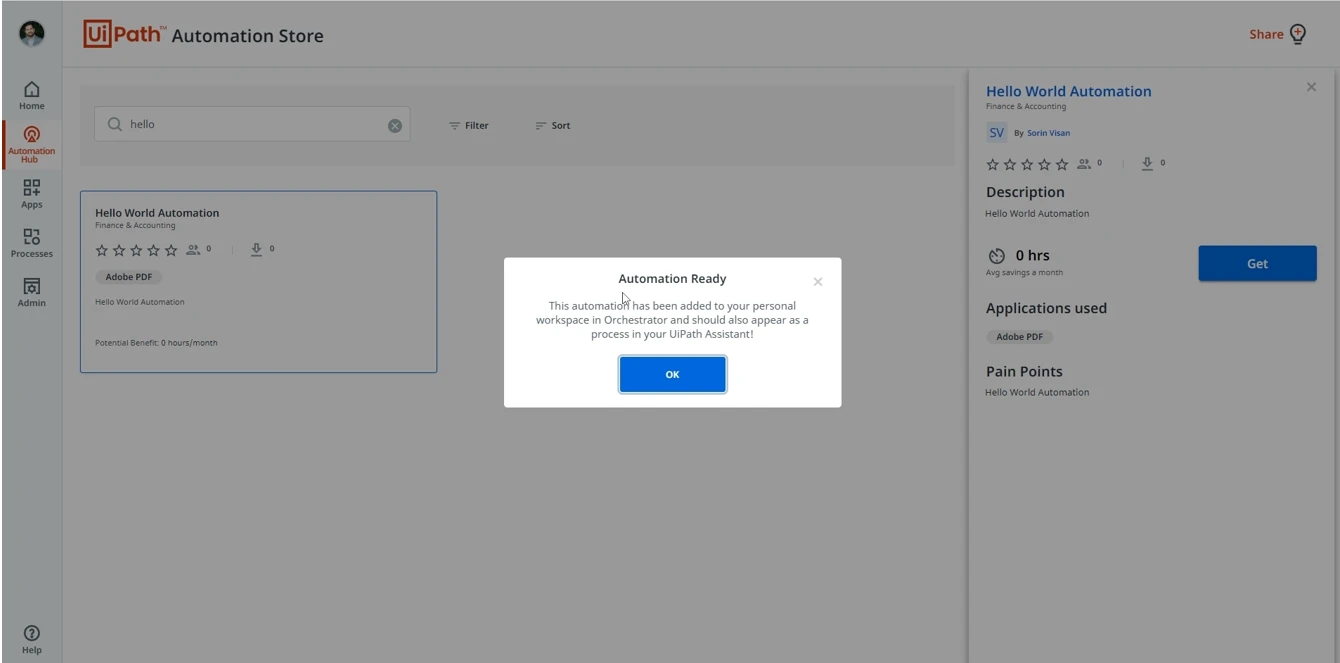Close the Automation Ready dialog
Viewport: 1340px width, 663px height.
[818, 282]
